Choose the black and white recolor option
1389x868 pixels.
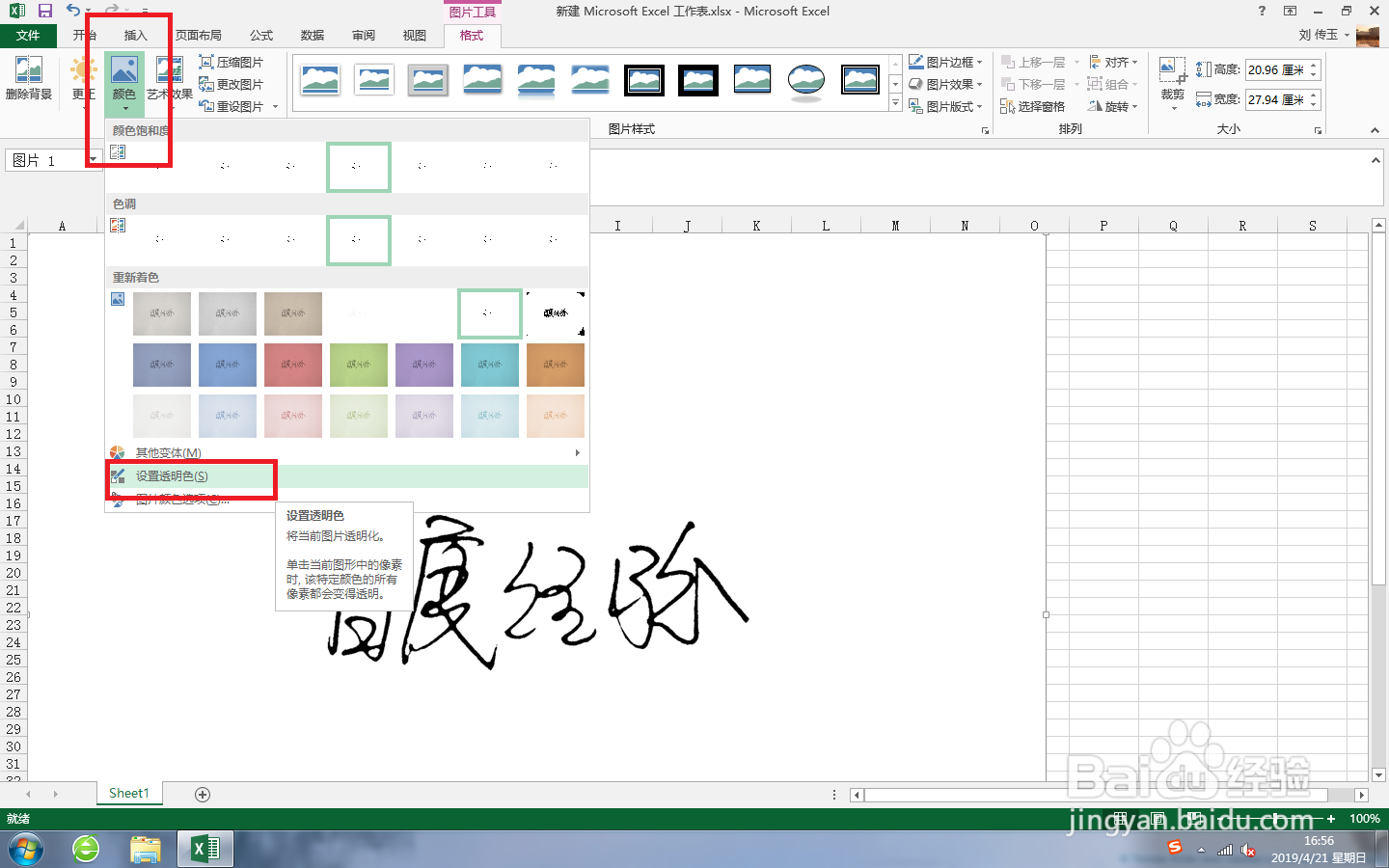tap(556, 313)
